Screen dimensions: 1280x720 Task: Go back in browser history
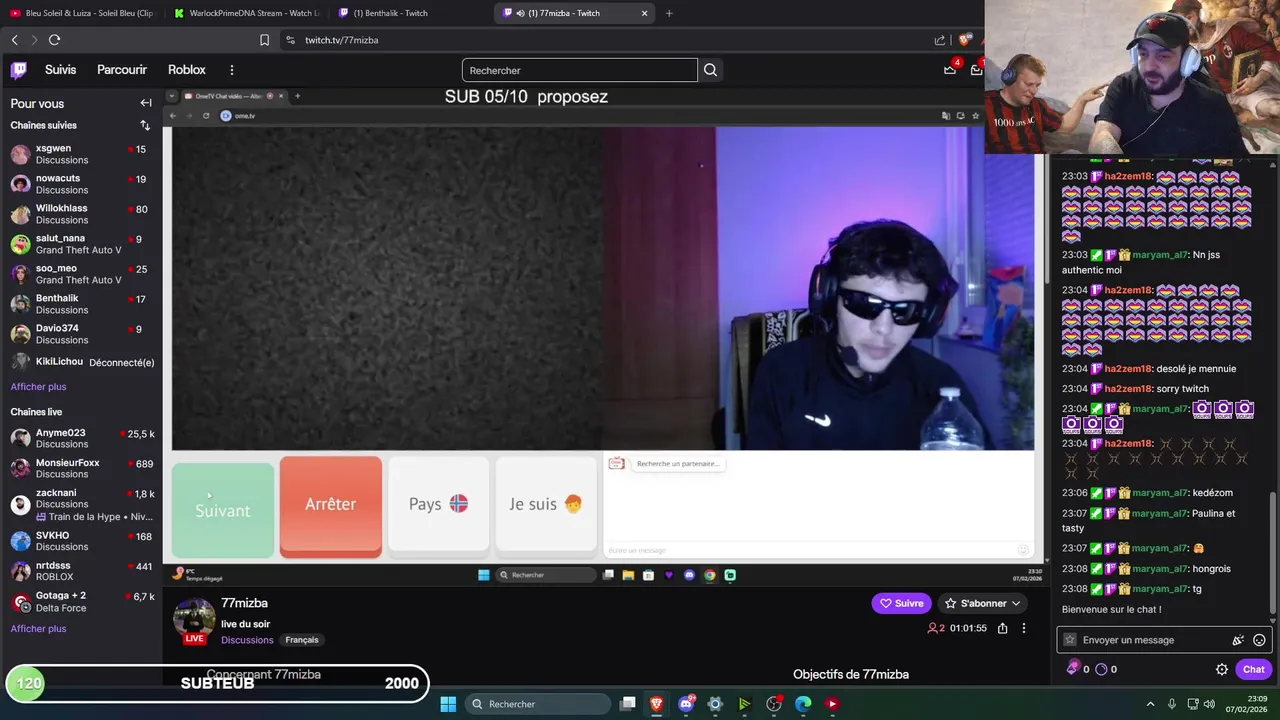tap(14, 40)
